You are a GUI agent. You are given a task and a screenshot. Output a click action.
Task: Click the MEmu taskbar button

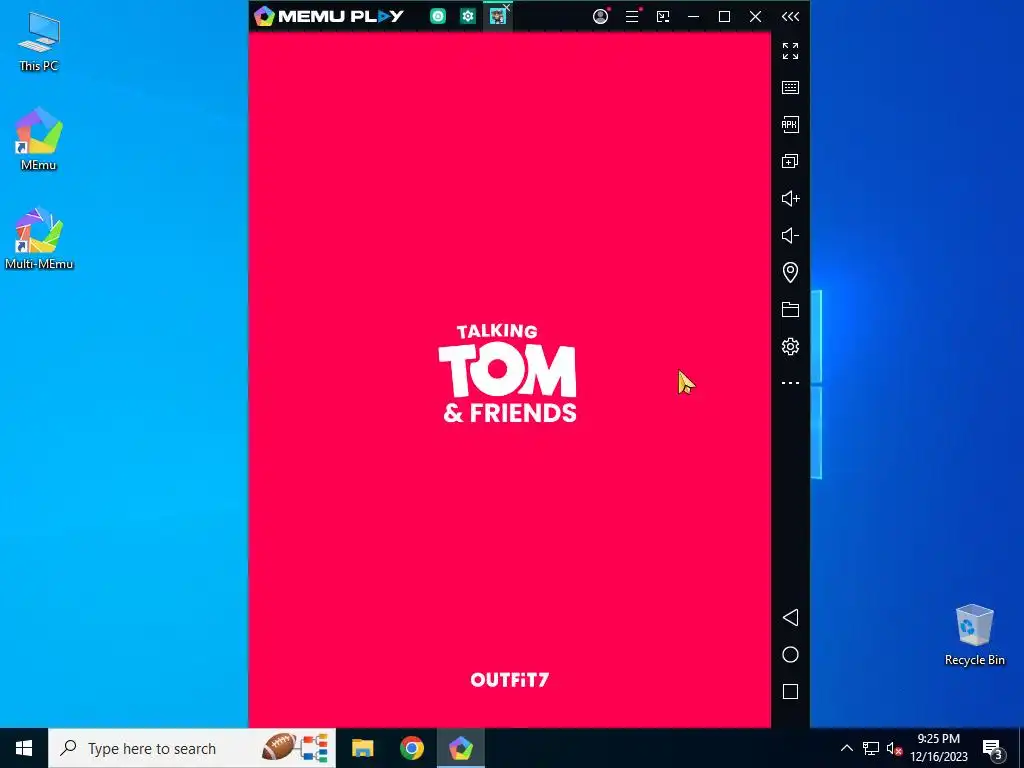[461, 748]
